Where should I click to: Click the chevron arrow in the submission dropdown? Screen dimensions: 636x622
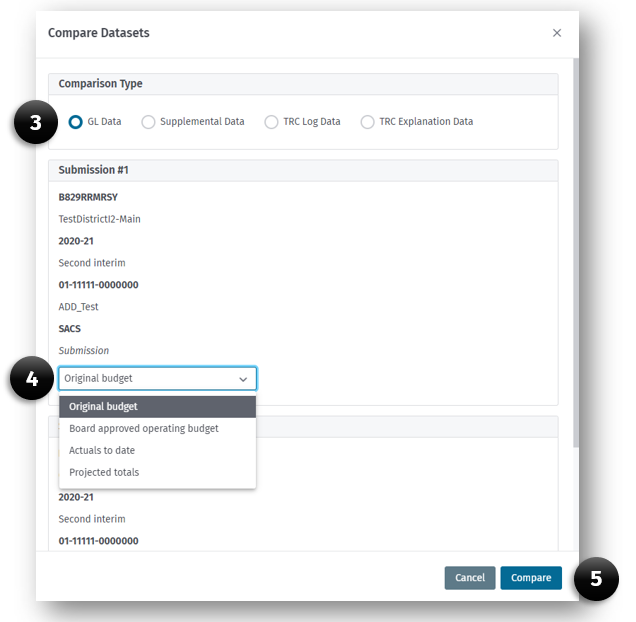pyautogui.click(x=243, y=379)
